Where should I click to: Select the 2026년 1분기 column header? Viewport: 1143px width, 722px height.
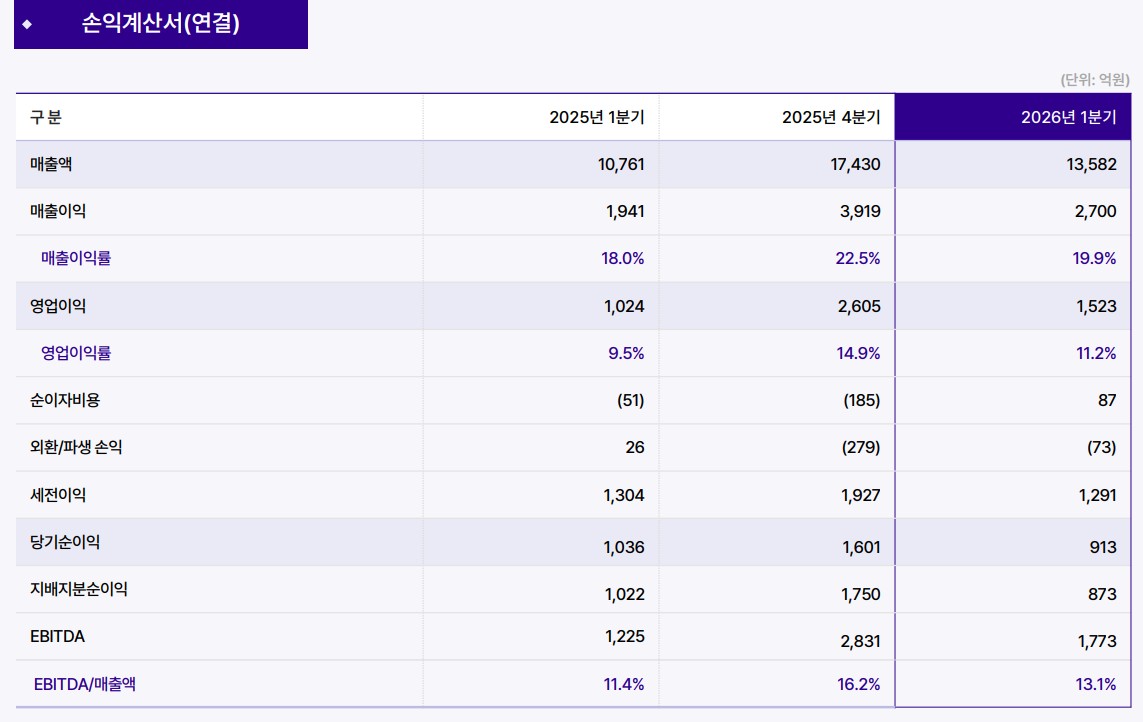point(1013,117)
